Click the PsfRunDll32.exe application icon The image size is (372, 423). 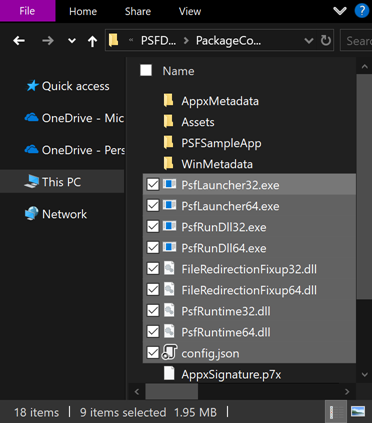pyautogui.click(x=169, y=226)
